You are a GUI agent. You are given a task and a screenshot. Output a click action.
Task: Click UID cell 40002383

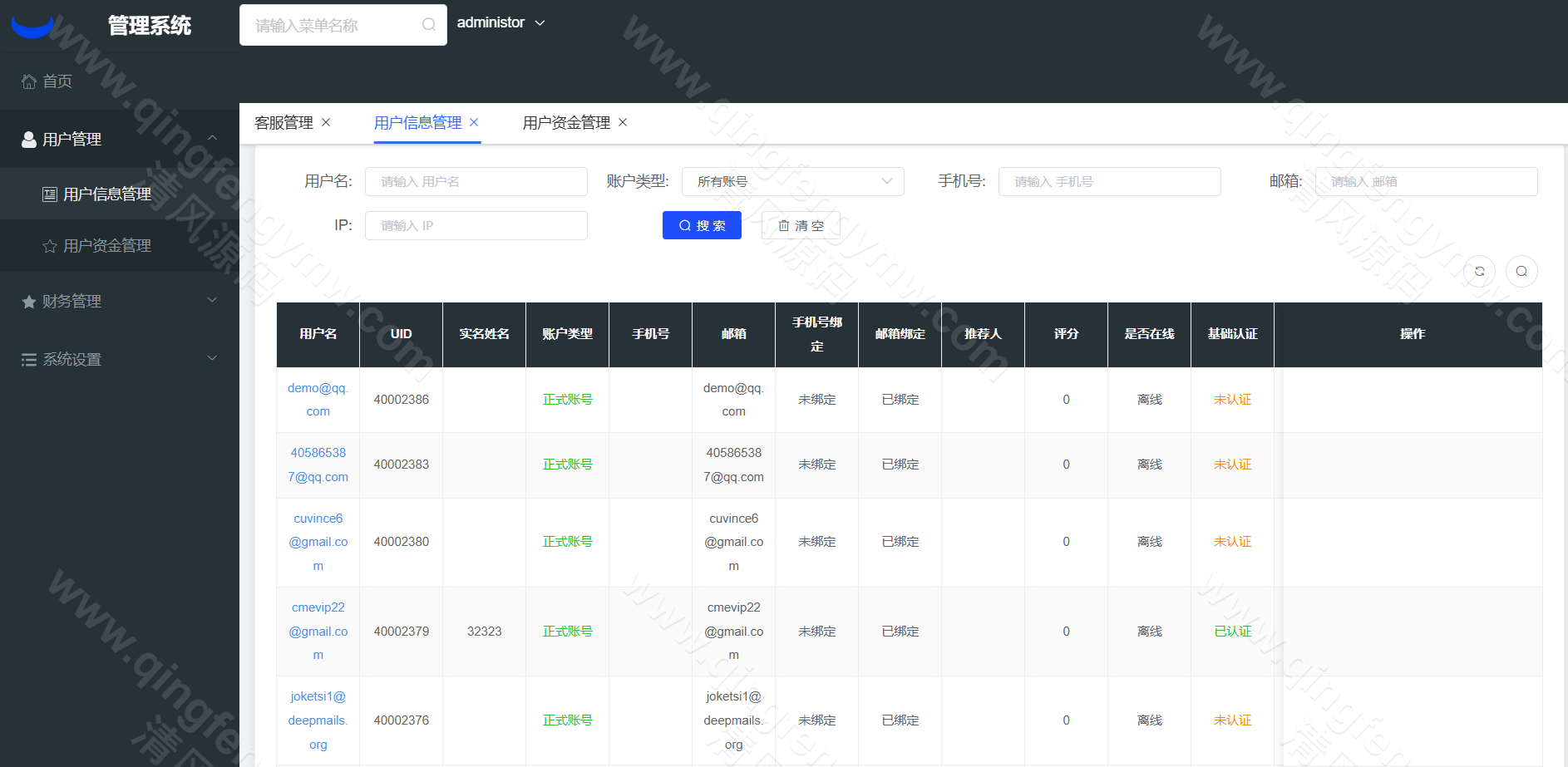pyautogui.click(x=402, y=465)
